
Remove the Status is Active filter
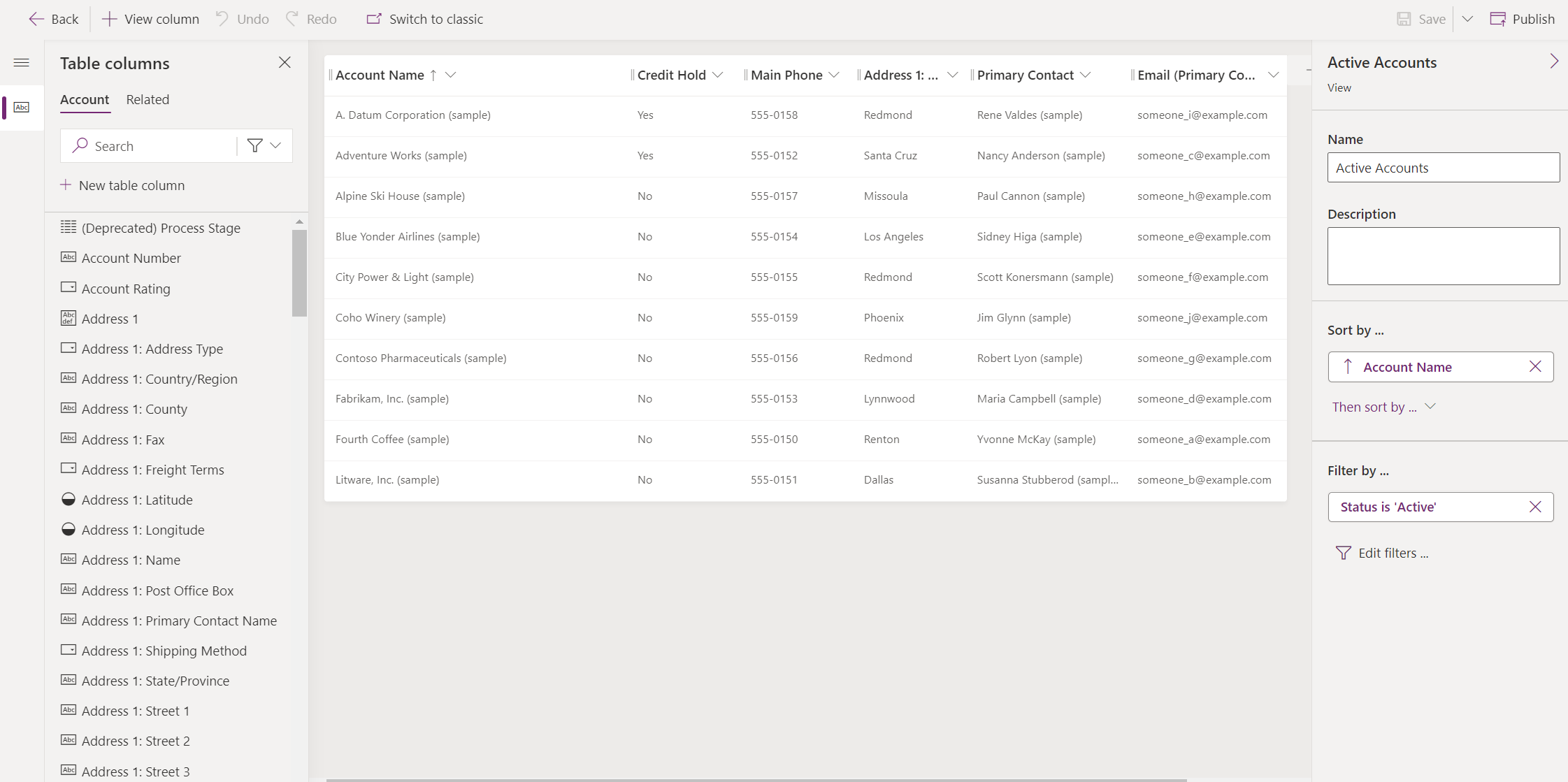(x=1536, y=506)
